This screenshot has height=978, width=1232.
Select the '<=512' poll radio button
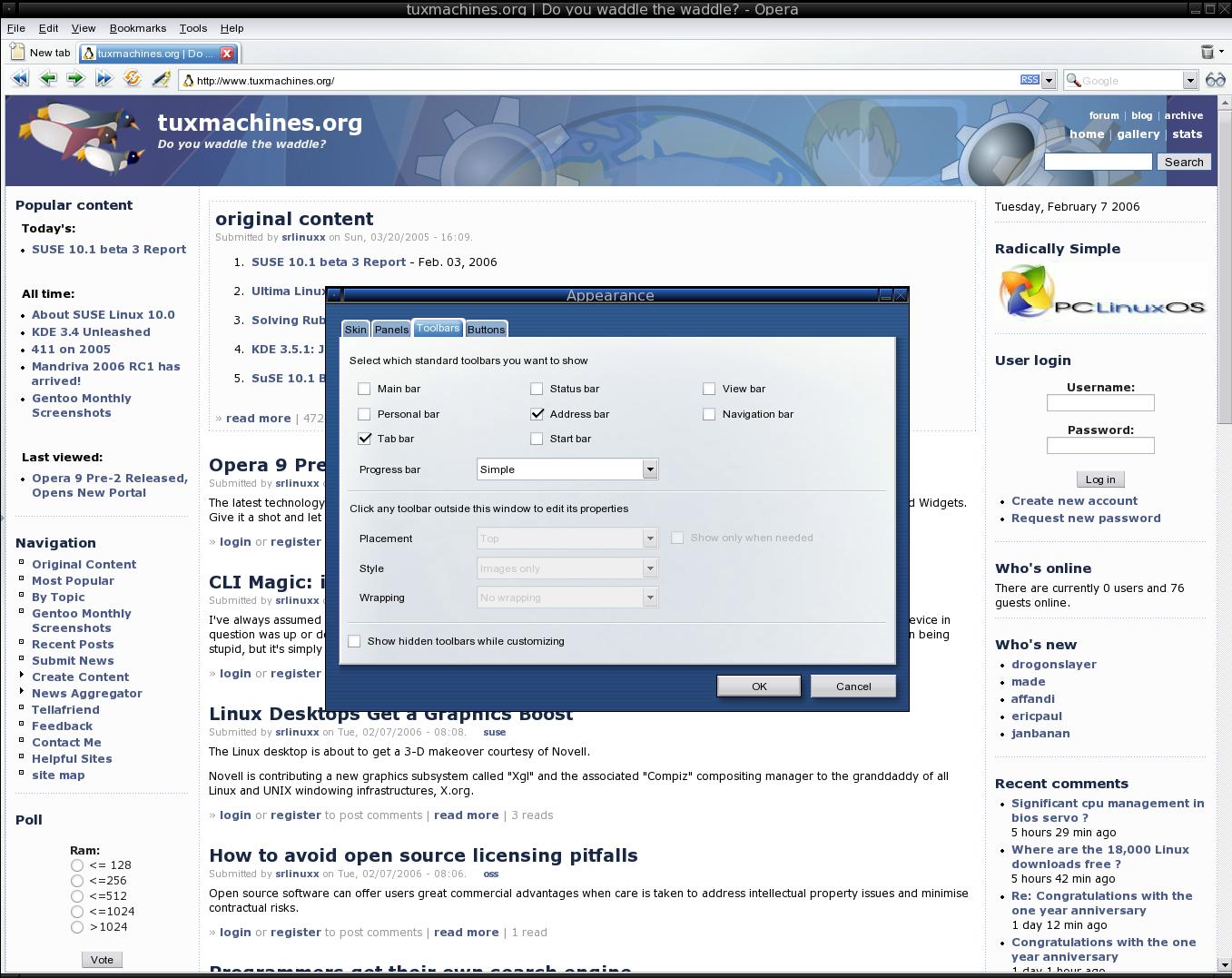point(77,896)
